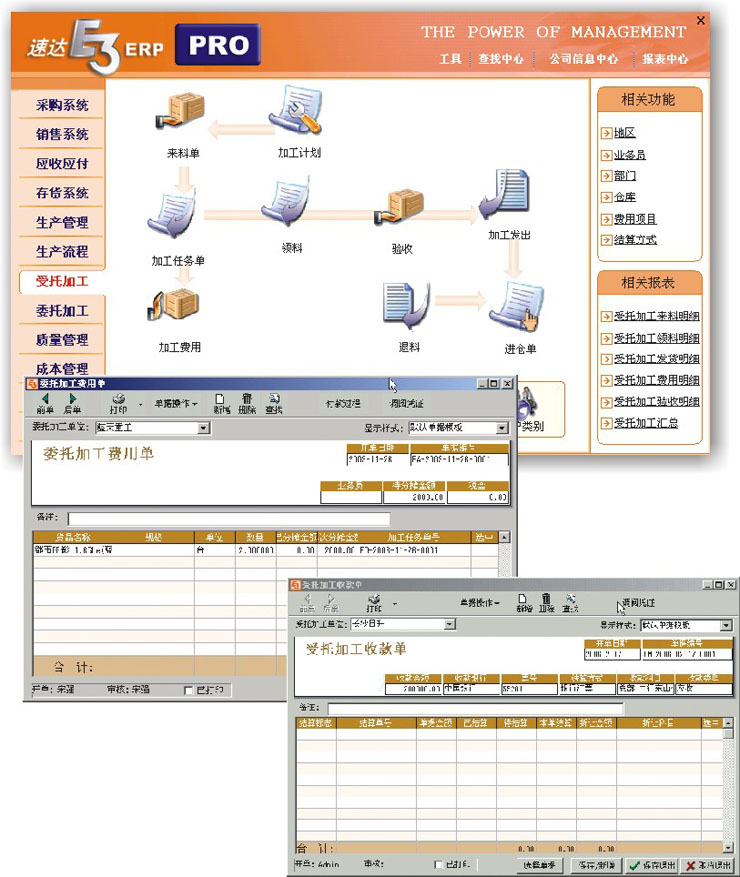
Task: Open 查找中心 in header
Action: 501,59
